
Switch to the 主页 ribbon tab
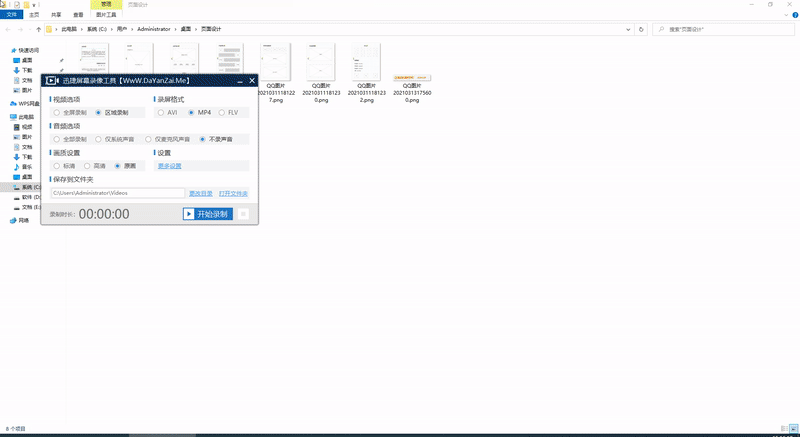coord(34,15)
